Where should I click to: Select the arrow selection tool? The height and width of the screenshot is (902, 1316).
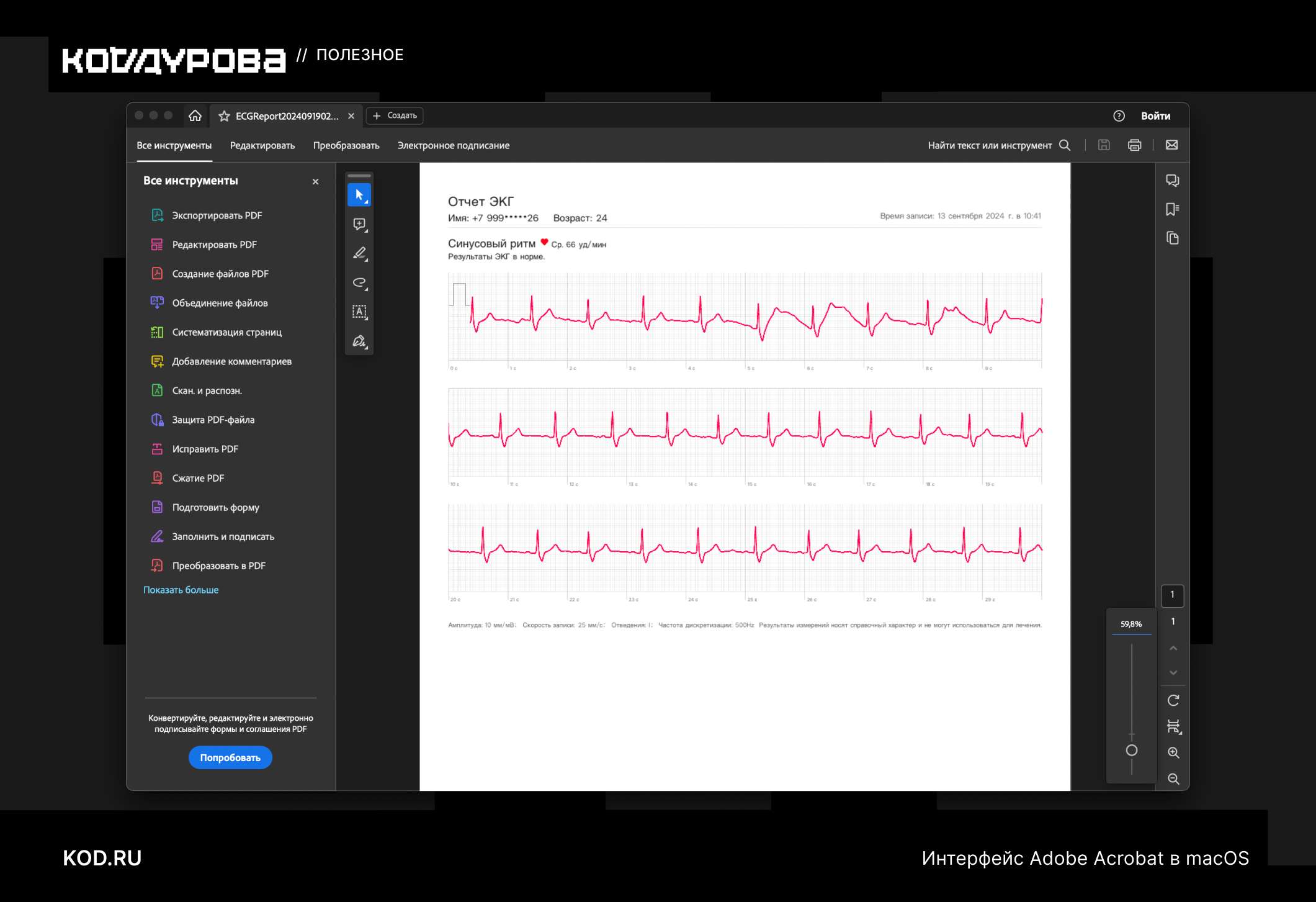click(359, 195)
